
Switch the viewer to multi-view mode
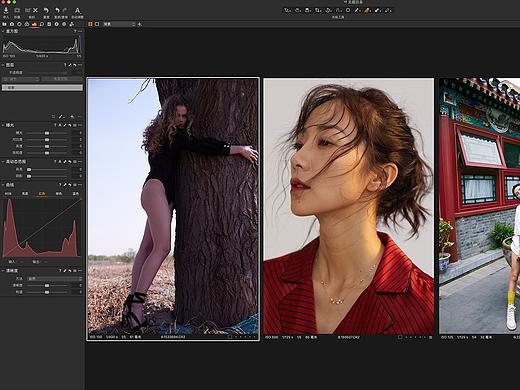(90, 24)
